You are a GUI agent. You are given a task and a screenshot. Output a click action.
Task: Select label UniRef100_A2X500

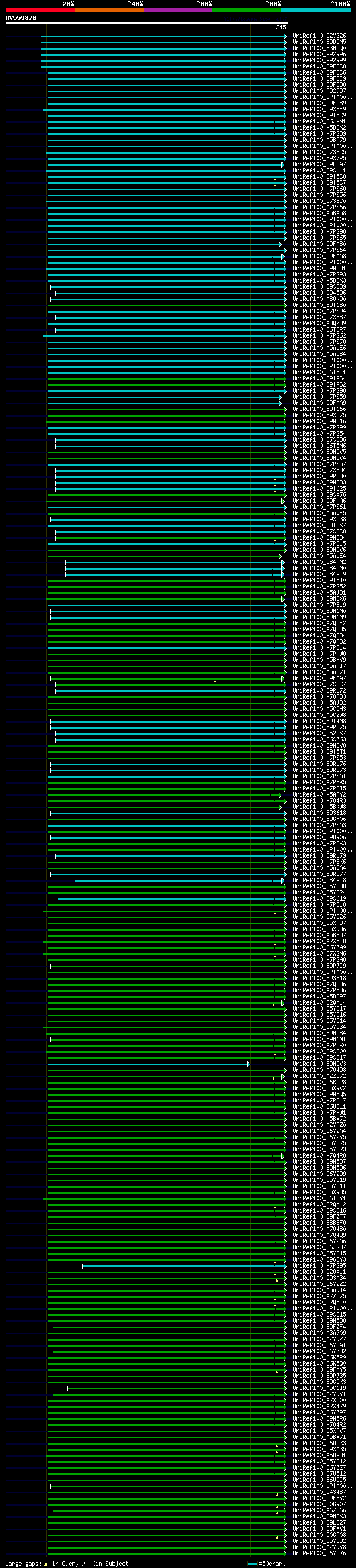point(319,1401)
